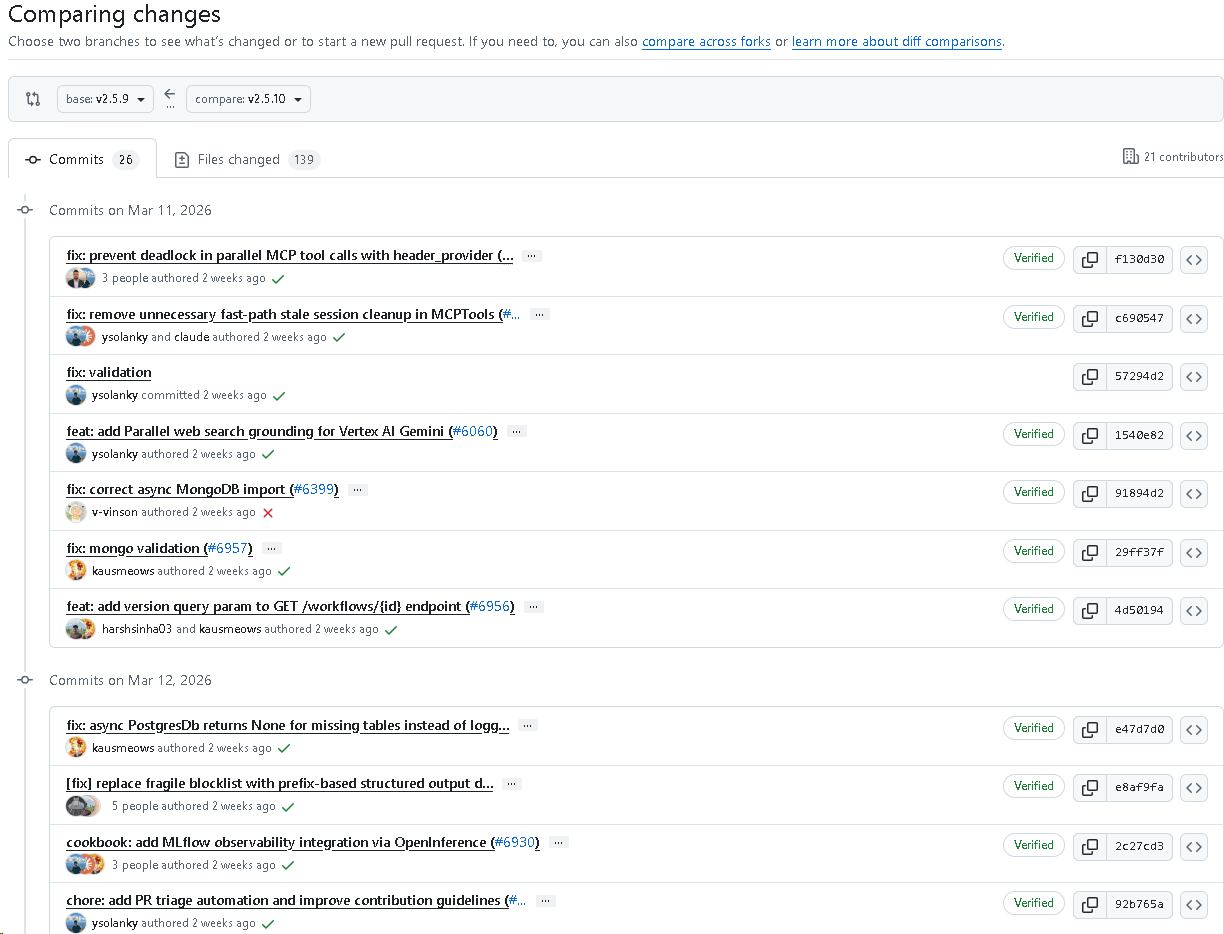Click v-vinson avatar image
The height and width of the screenshot is (934, 1224).
click(x=76, y=512)
